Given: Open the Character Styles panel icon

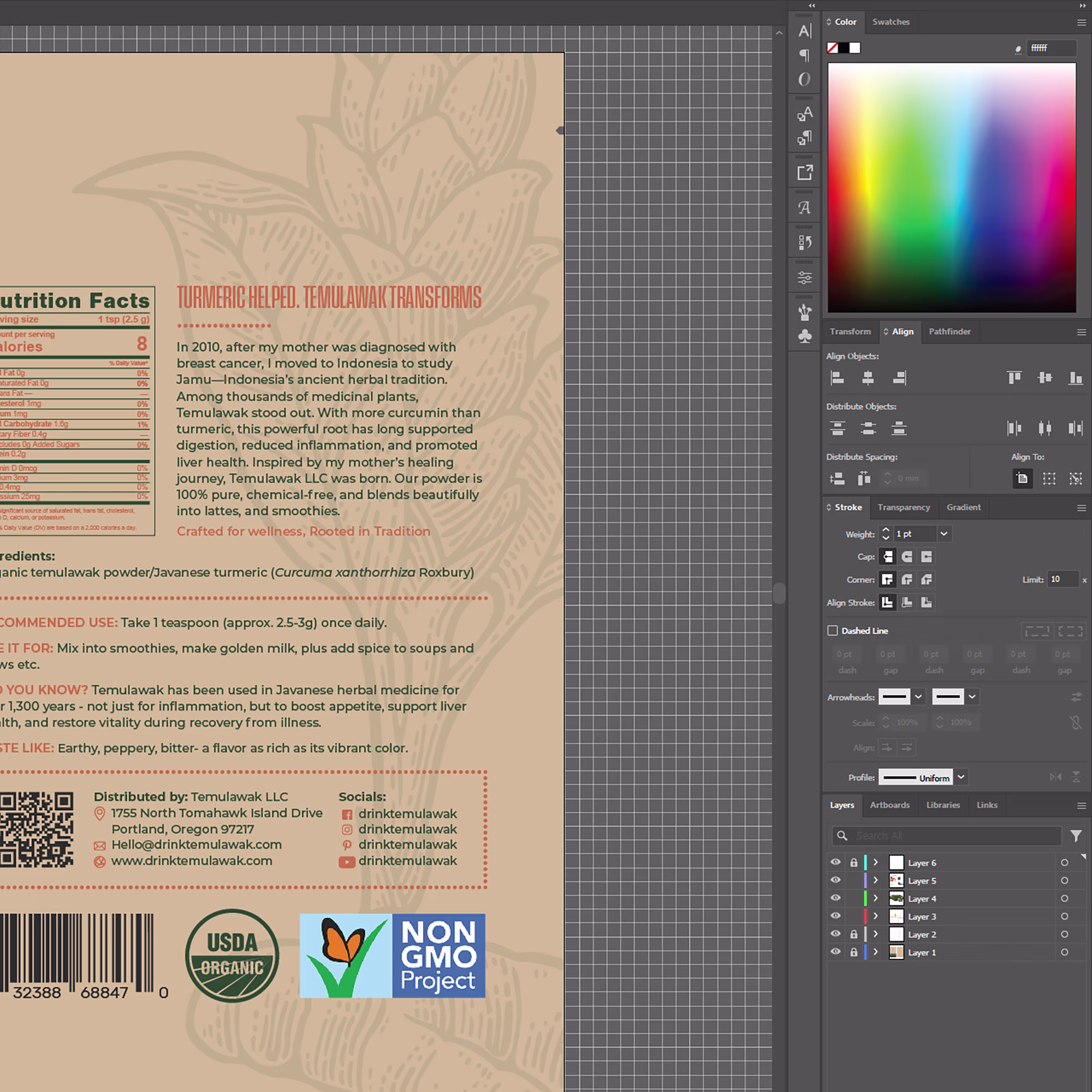Looking at the screenshot, I should tap(804, 114).
